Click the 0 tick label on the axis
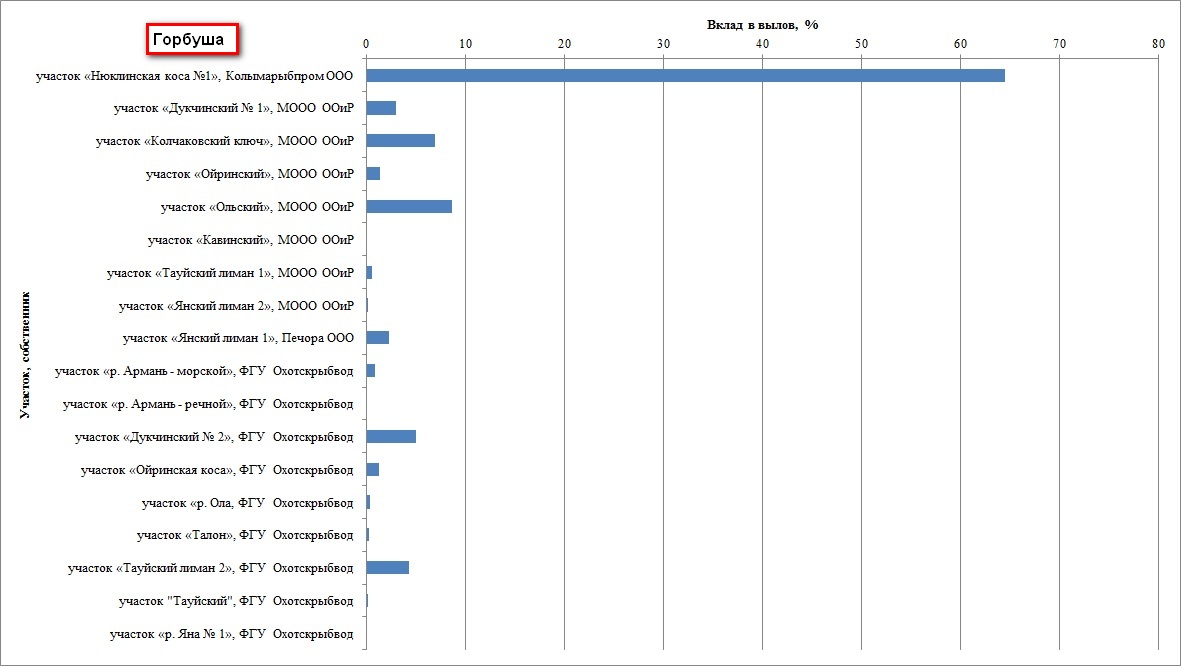1181x666 pixels. tap(367, 44)
